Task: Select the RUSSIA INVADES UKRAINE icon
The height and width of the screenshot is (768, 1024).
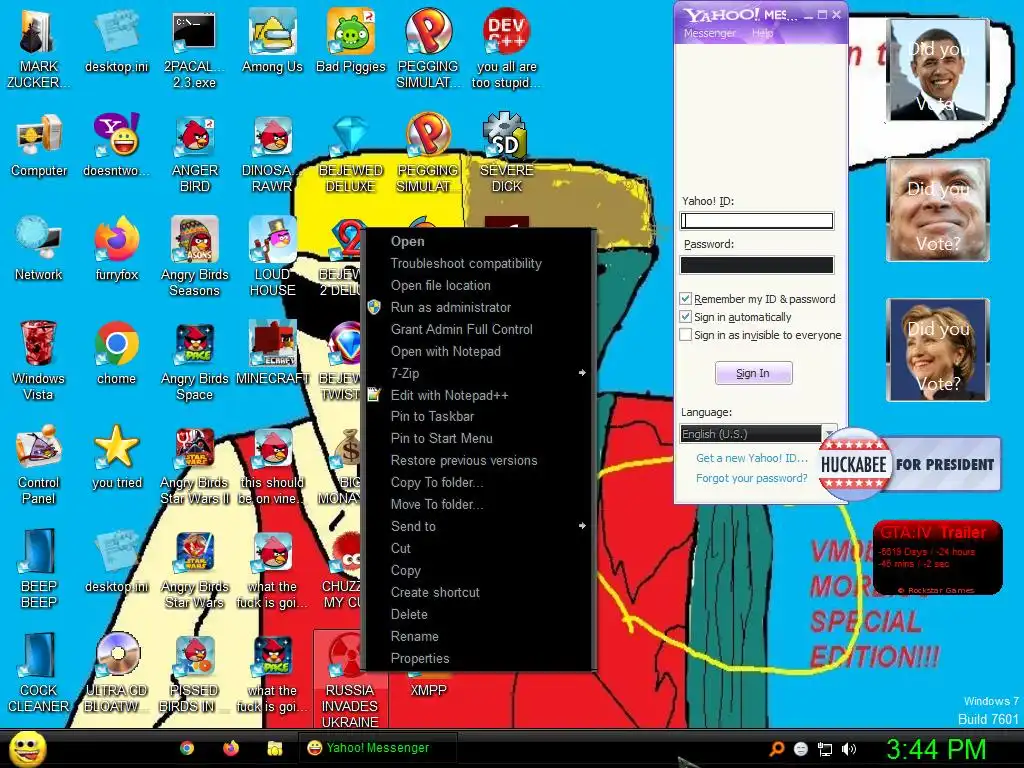Action: 349,680
